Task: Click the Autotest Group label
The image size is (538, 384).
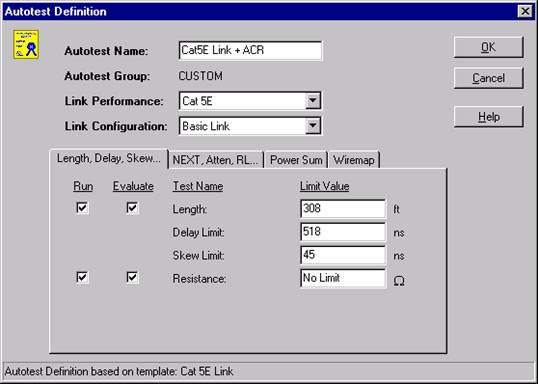Action: pos(107,76)
